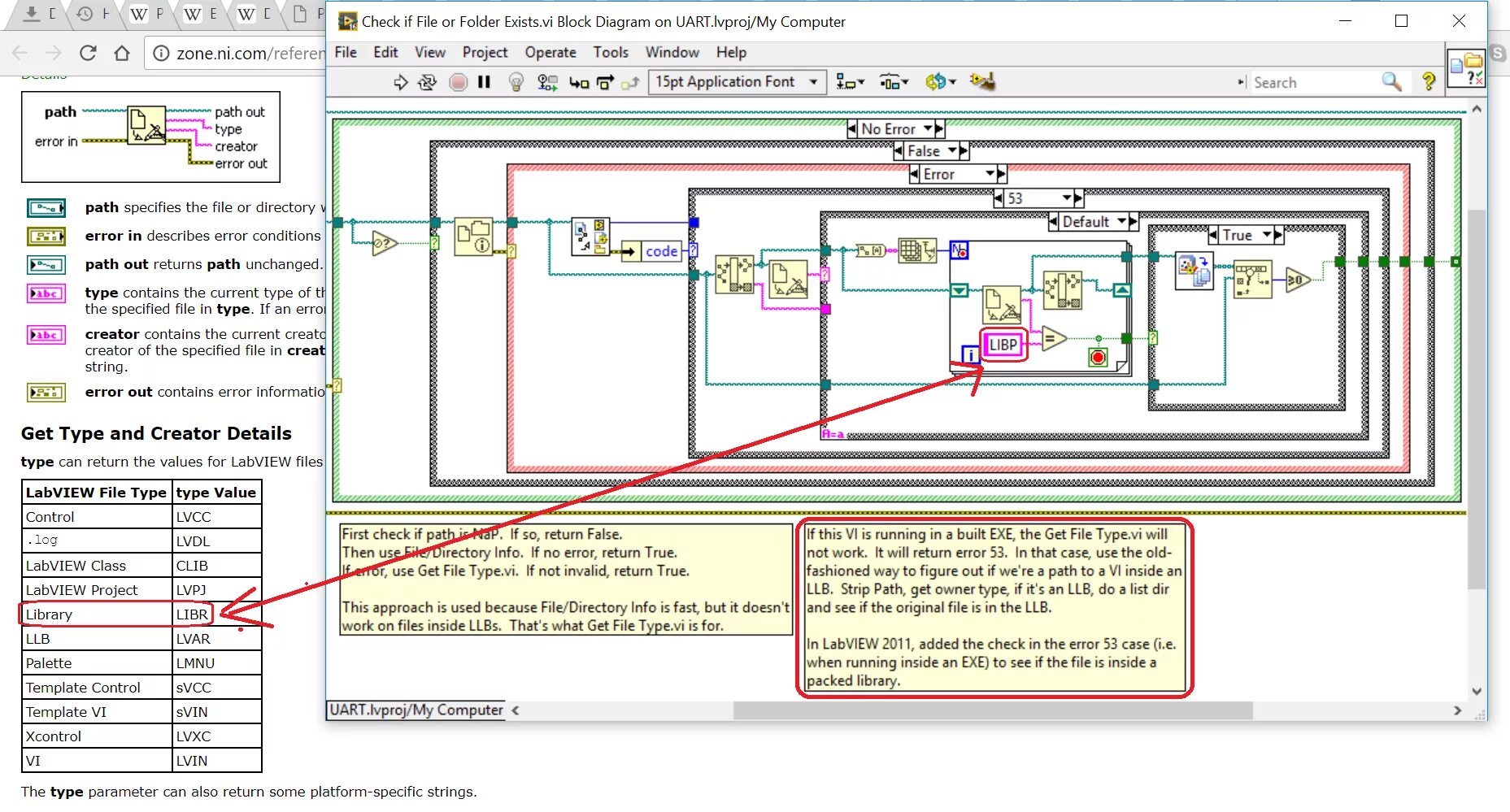Select the subVI inside the True case

pyautogui.click(x=1194, y=271)
